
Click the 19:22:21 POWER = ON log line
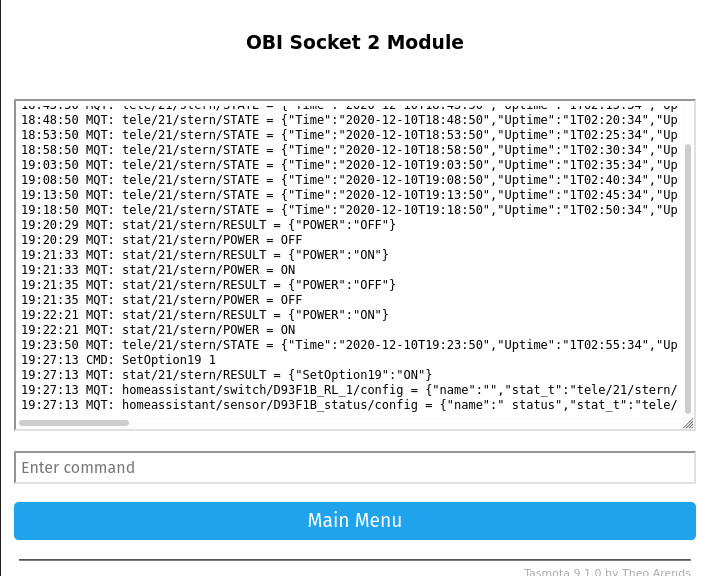click(158, 330)
